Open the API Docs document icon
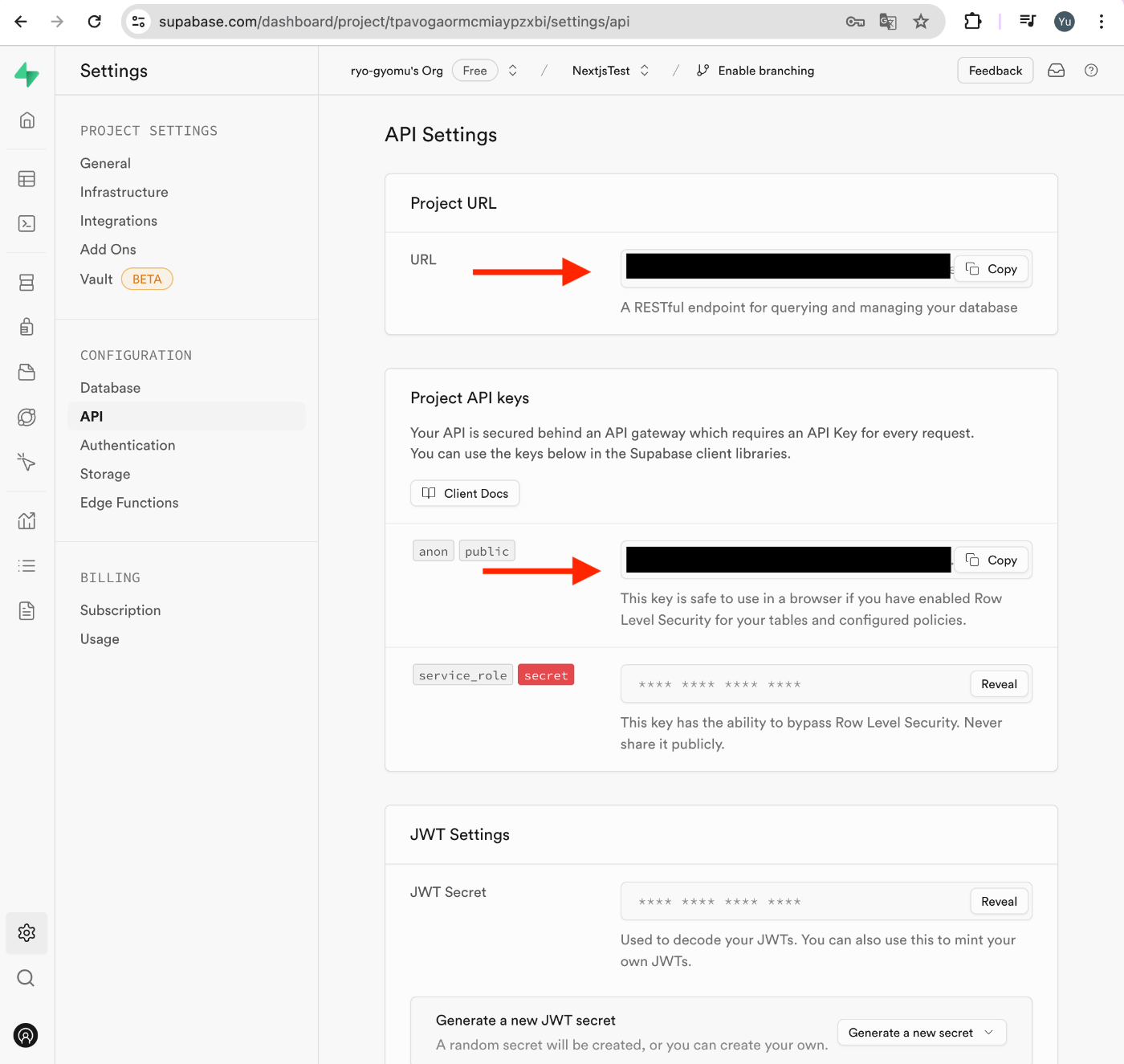Image resolution: width=1124 pixels, height=1064 pixels. point(26,610)
